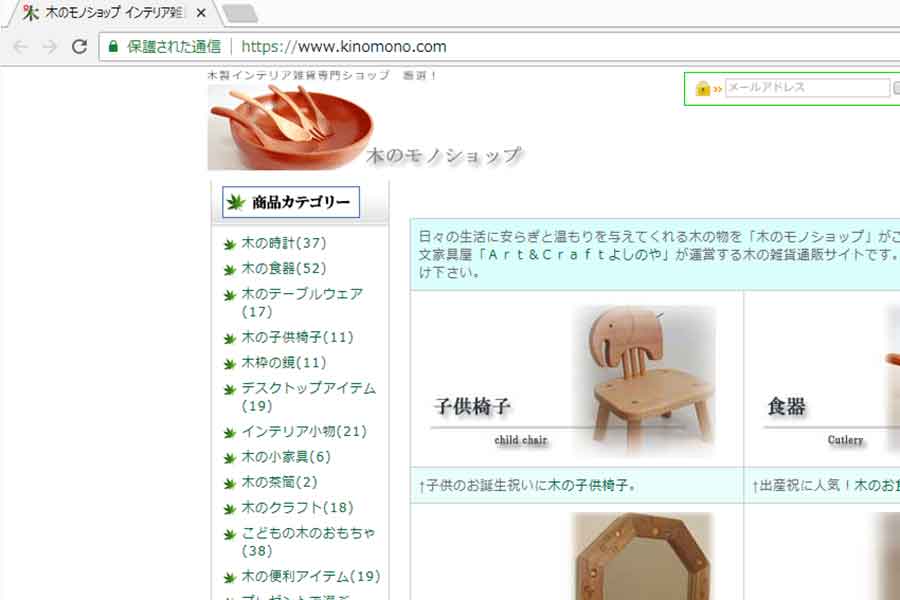Open the 木の食器(52) category link
This screenshot has height=600, width=900.
point(284,269)
